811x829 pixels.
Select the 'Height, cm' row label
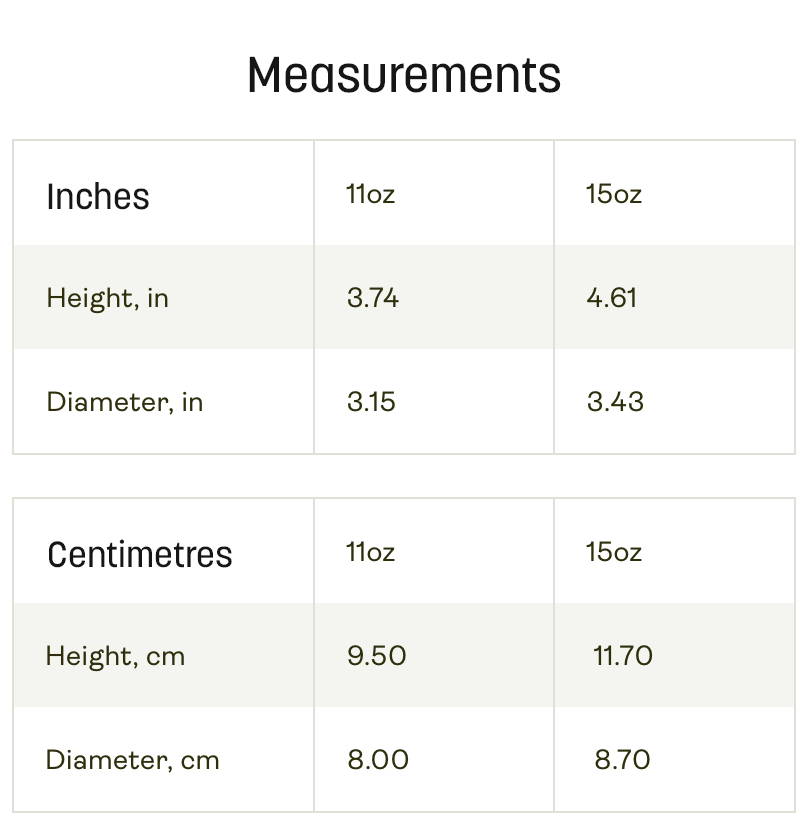(x=115, y=656)
